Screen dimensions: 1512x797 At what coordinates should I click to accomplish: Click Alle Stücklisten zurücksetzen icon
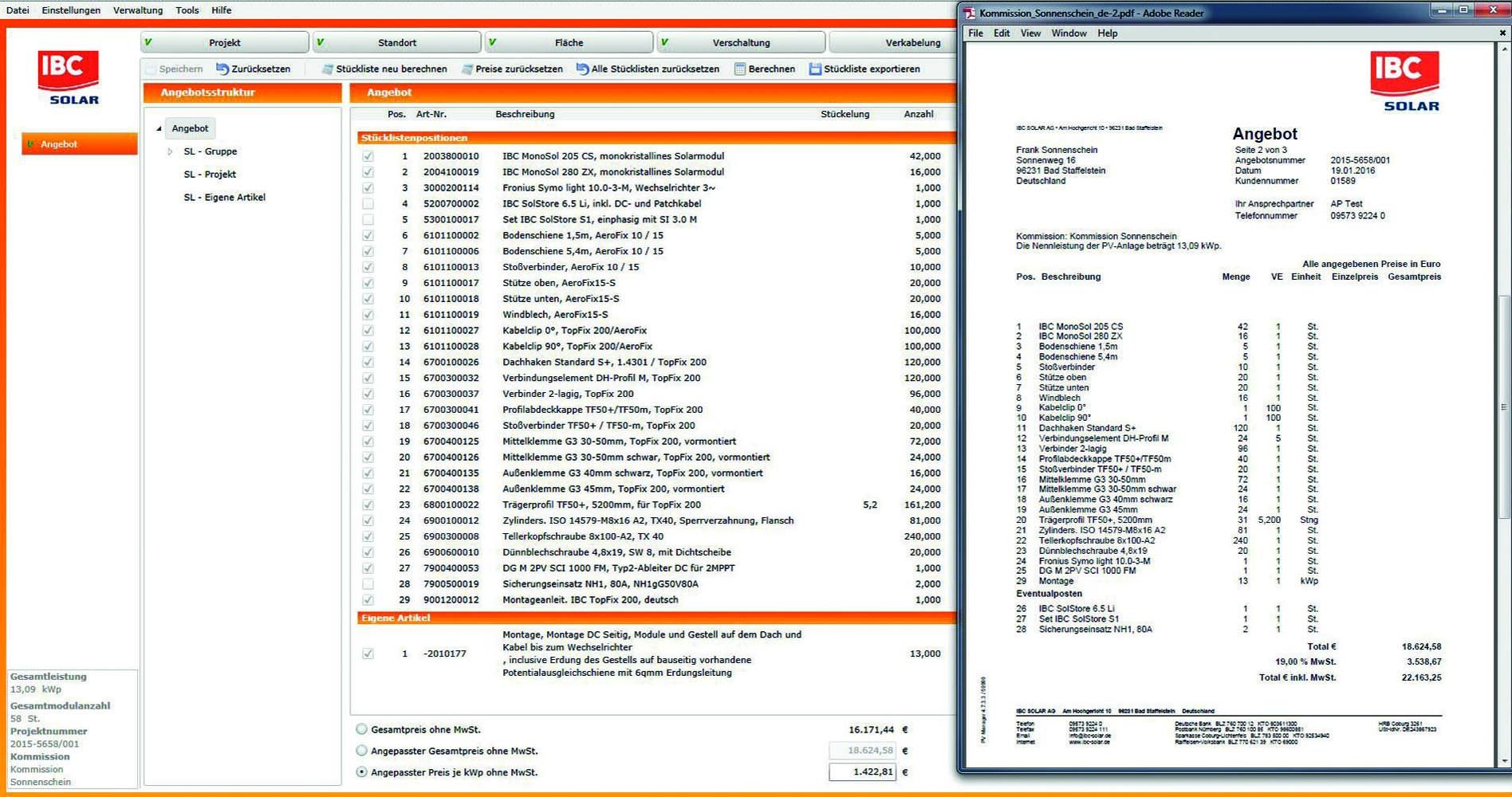pos(582,69)
